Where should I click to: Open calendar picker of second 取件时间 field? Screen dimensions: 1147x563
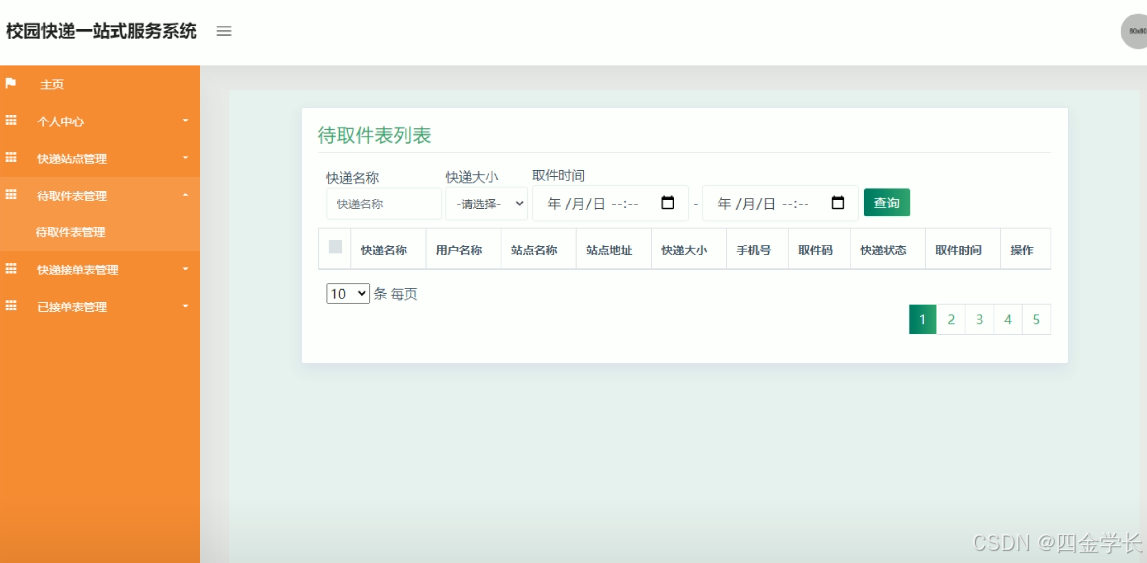tap(838, 203)
